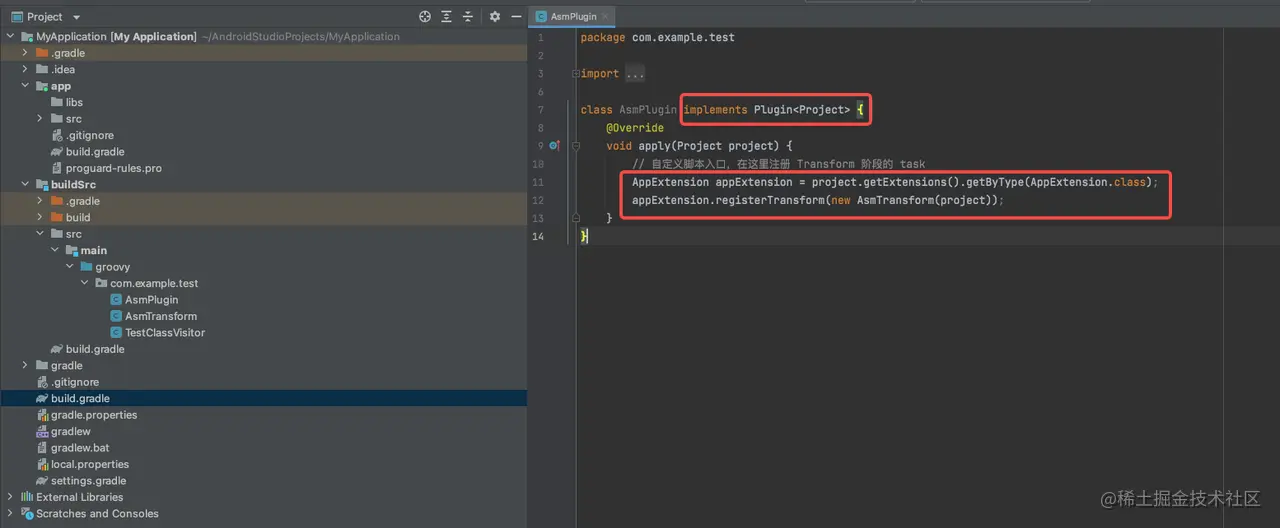The height and width of the screenshot is (528, 1280).
Task: Unfold the collapsed import block on line 3
Action: [x=576, y=74]
